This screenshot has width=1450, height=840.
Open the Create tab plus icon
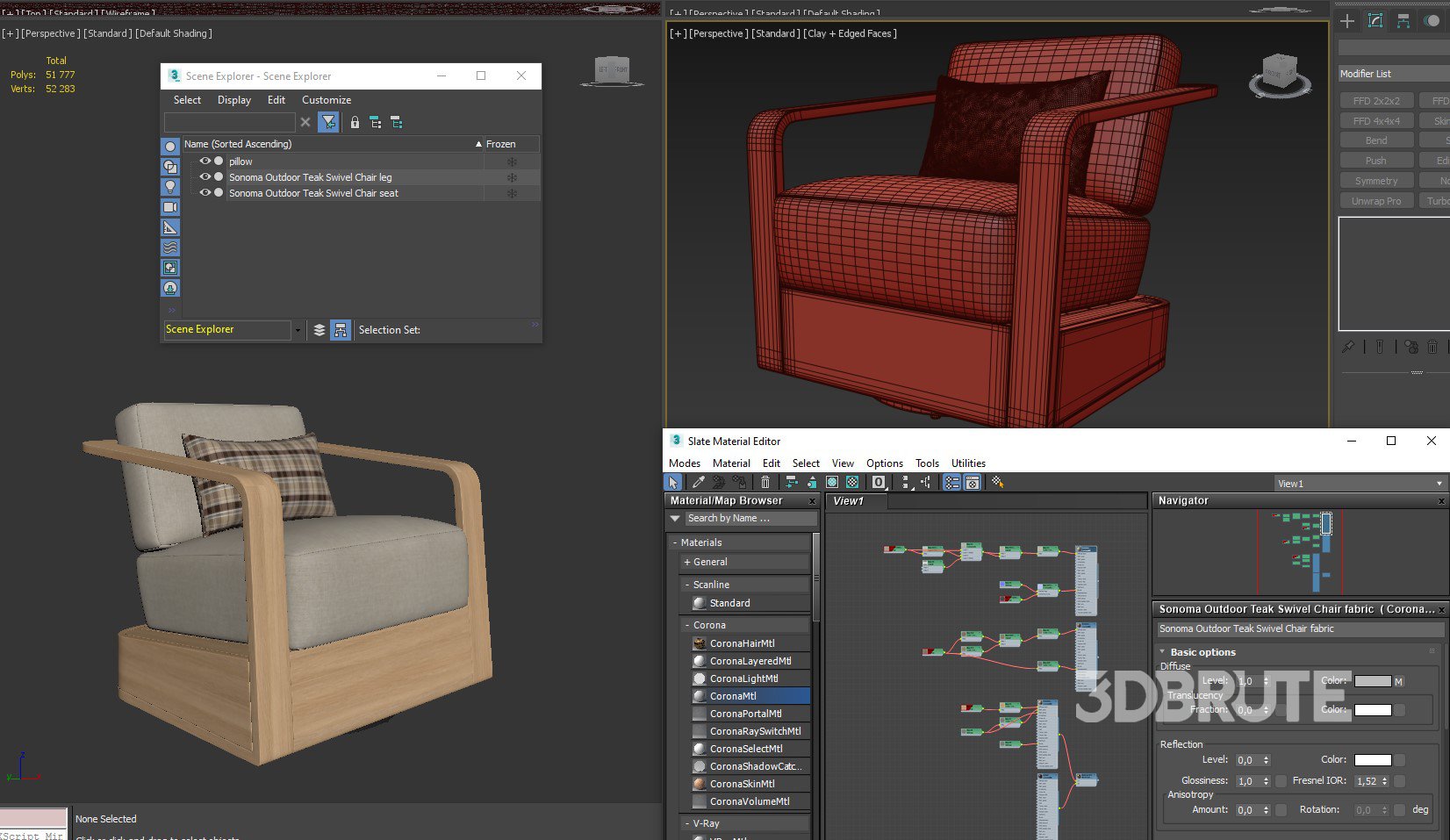1347,21
